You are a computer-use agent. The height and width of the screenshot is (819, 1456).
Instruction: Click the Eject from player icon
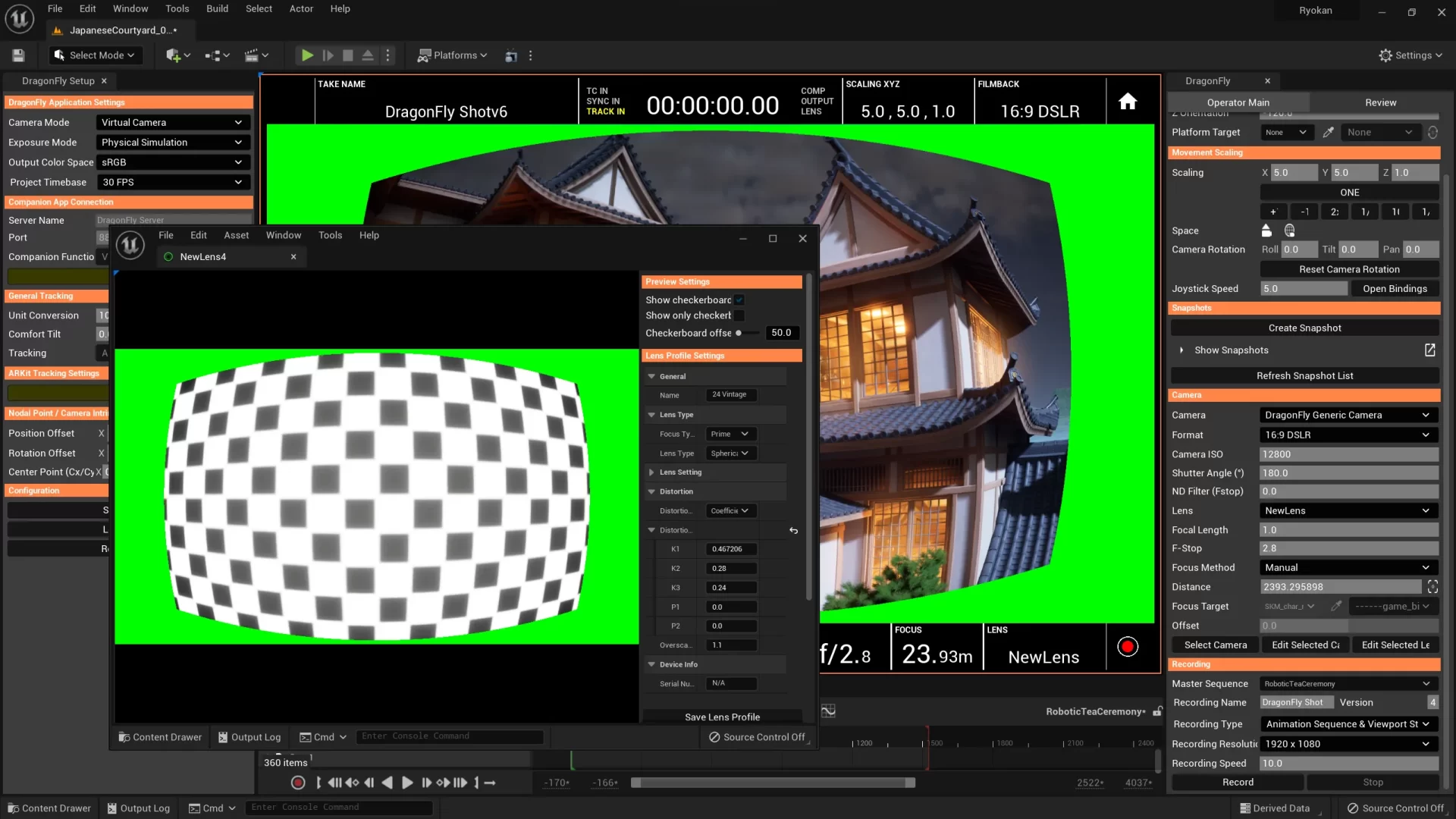[368, 55]
